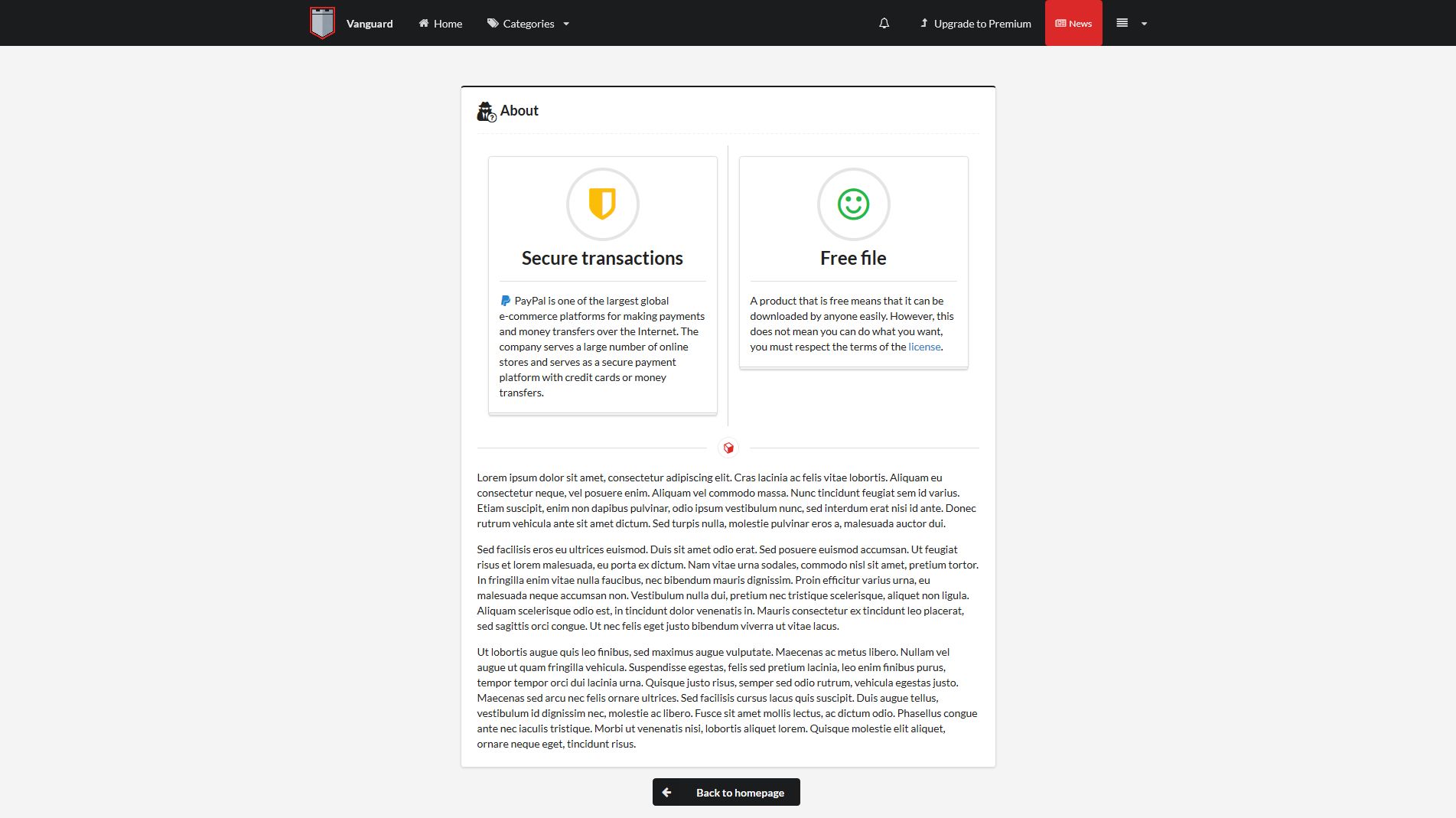Click the Free file heading
This screenshot has width=1456, height=818.
pos(853,258)
